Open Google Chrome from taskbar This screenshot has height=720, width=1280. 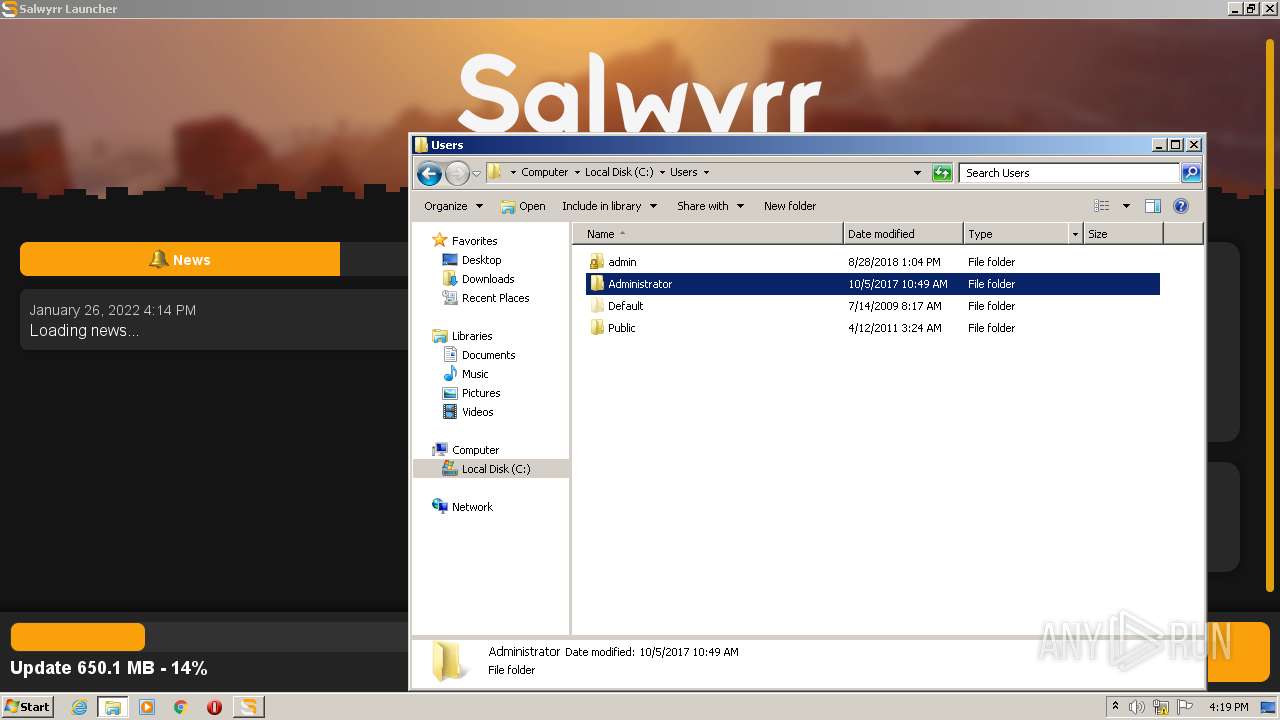181,707
